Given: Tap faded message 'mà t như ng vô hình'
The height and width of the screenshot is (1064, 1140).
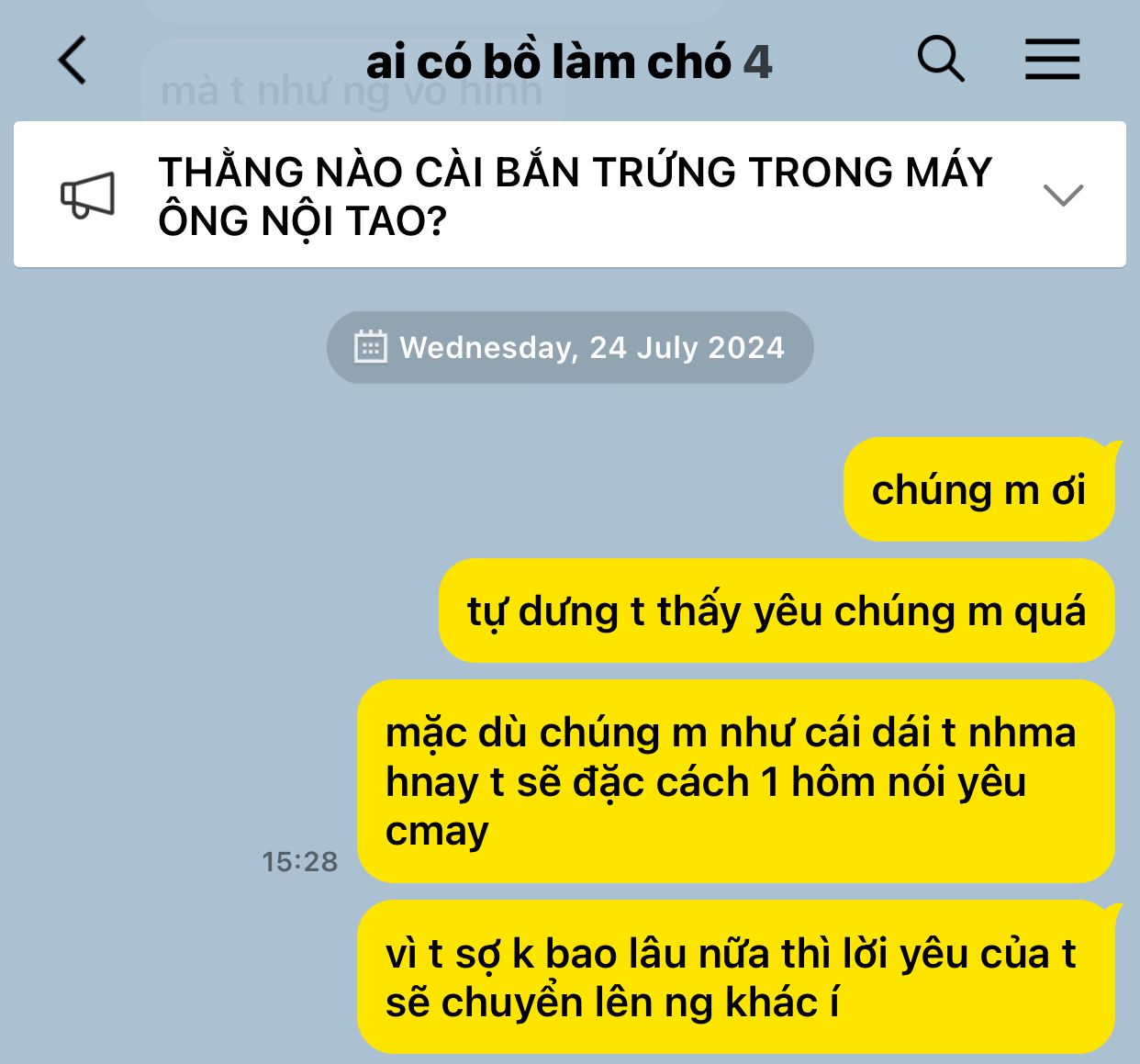Looking at the screenshot, I should coord(352,92).
